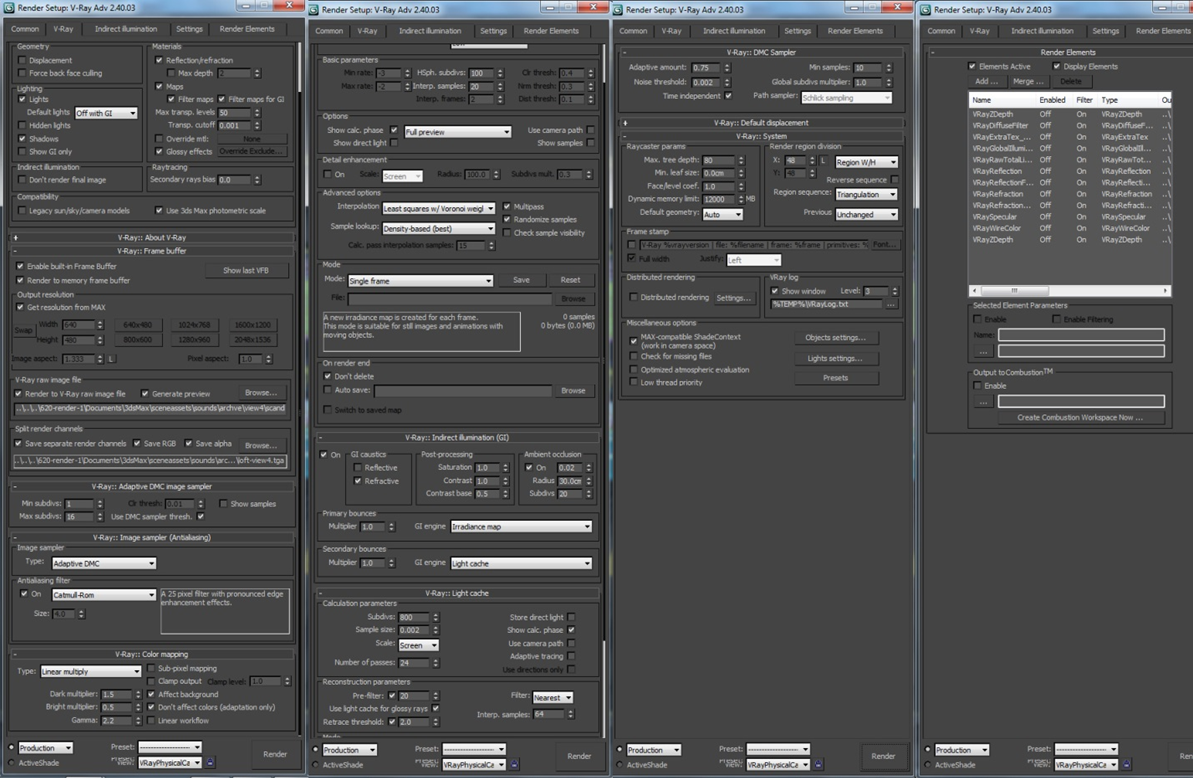Open the Color mapping Type Linear multiply dropdown
The width and height of the screenshot is (1193, 778).
90,672
